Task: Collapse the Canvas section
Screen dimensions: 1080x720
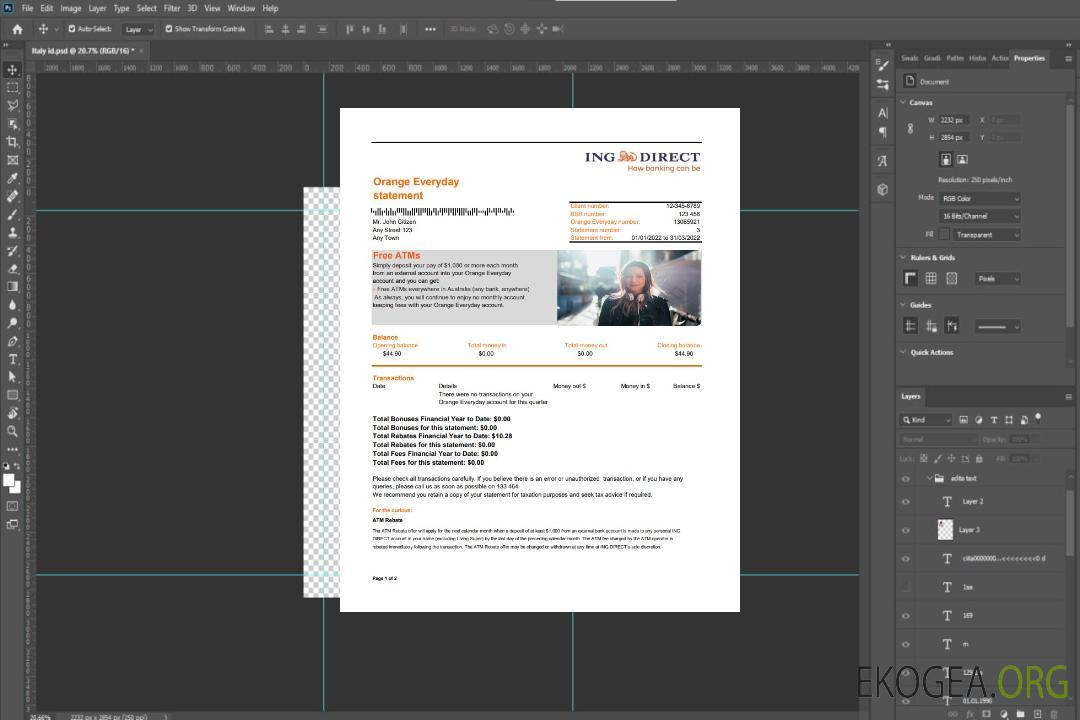Action: (903, 103)
